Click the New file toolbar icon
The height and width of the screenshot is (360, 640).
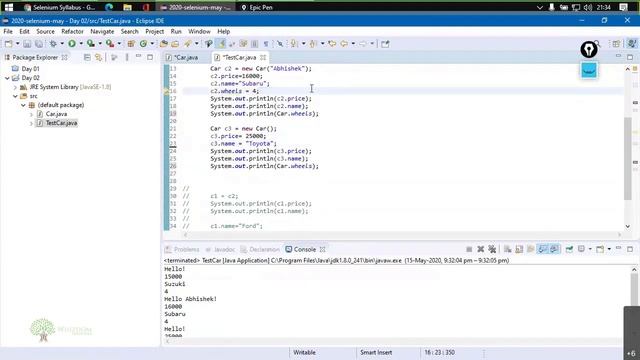click(9, 44)
